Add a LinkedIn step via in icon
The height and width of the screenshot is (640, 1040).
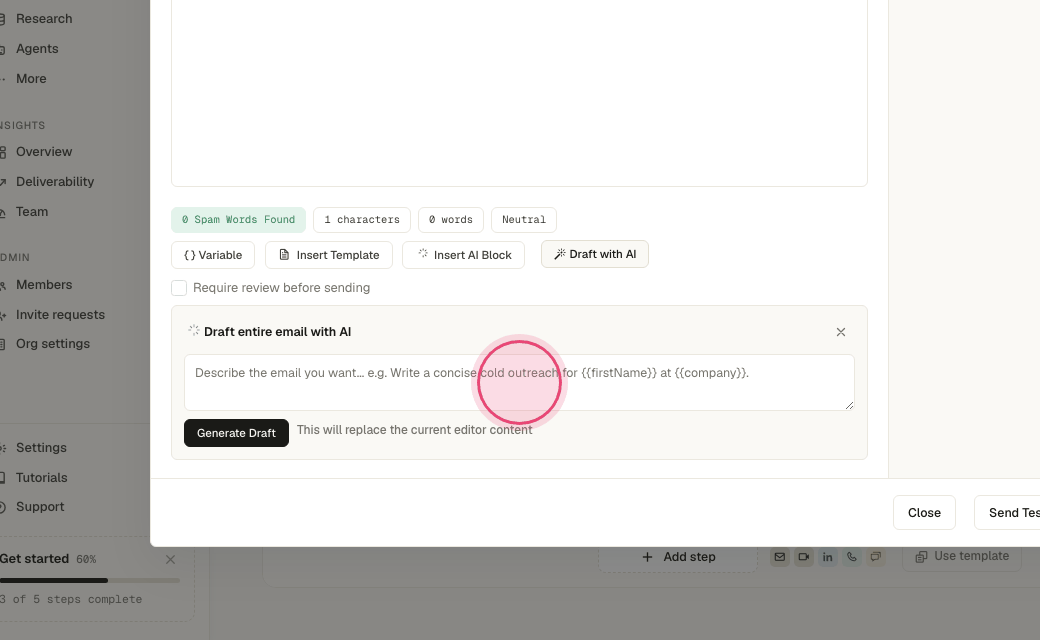coord(828,557)
